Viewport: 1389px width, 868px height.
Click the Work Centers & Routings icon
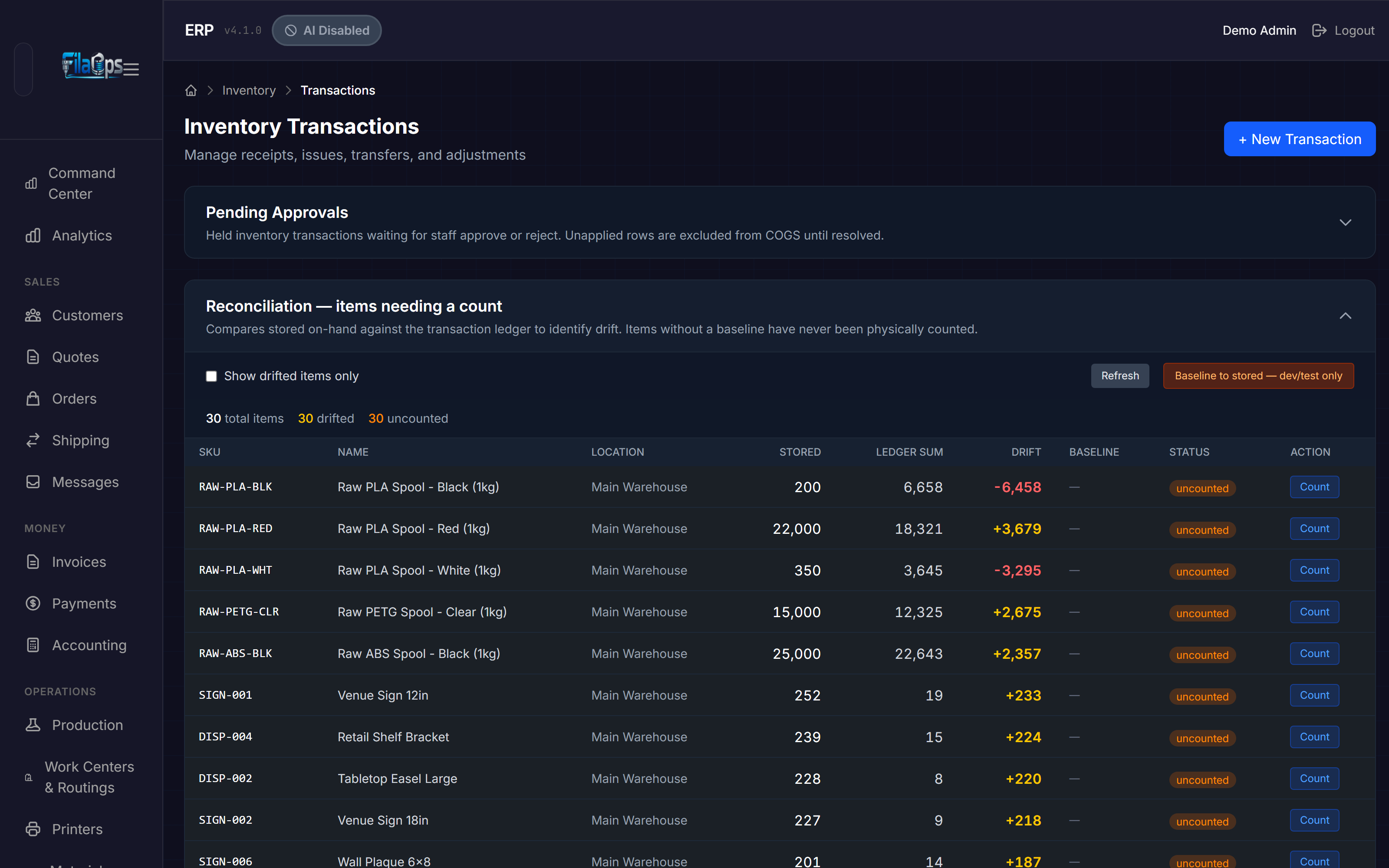tap(29, 777)
